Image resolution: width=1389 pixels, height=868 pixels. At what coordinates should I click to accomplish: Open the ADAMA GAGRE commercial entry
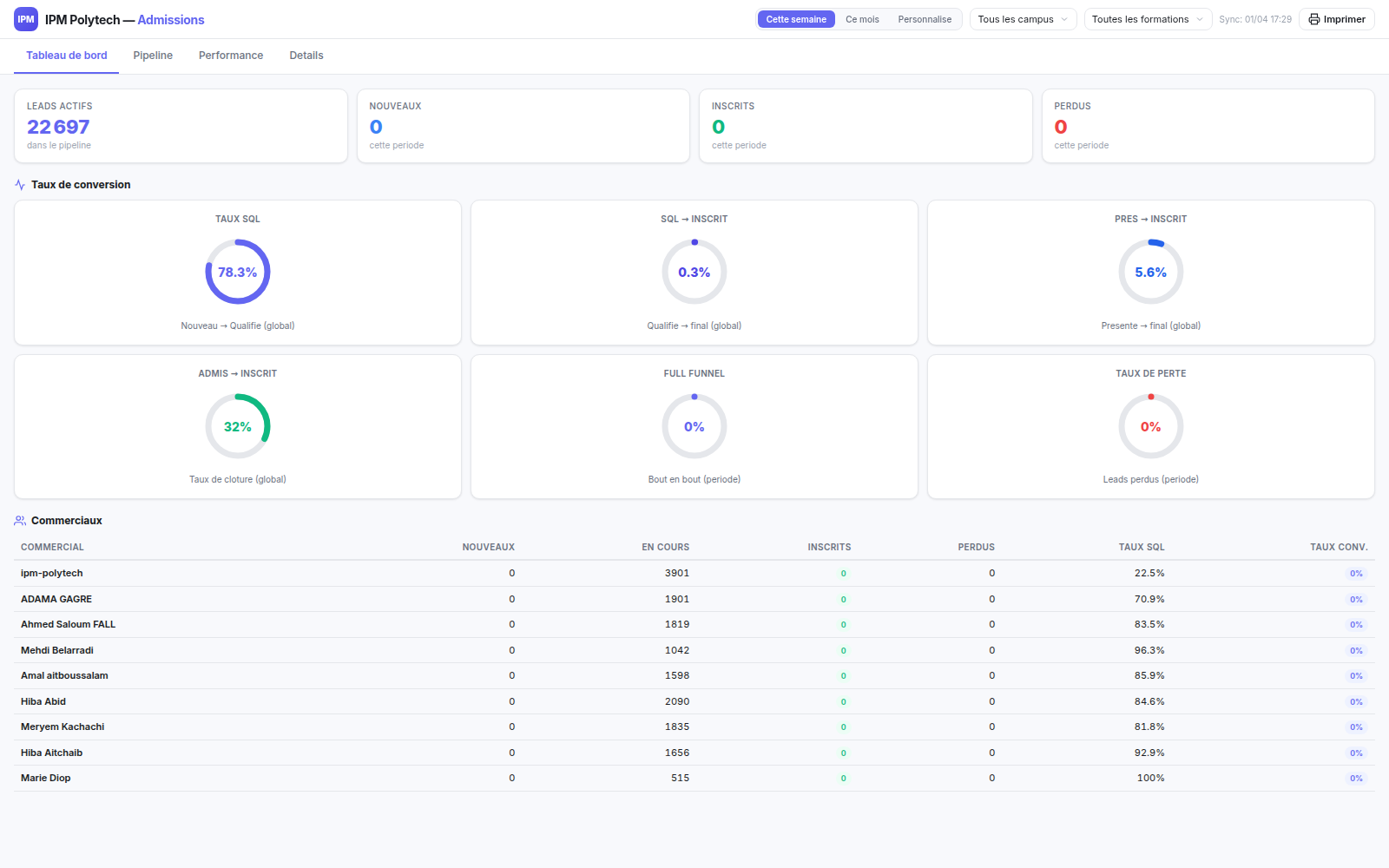click(56, 599)
